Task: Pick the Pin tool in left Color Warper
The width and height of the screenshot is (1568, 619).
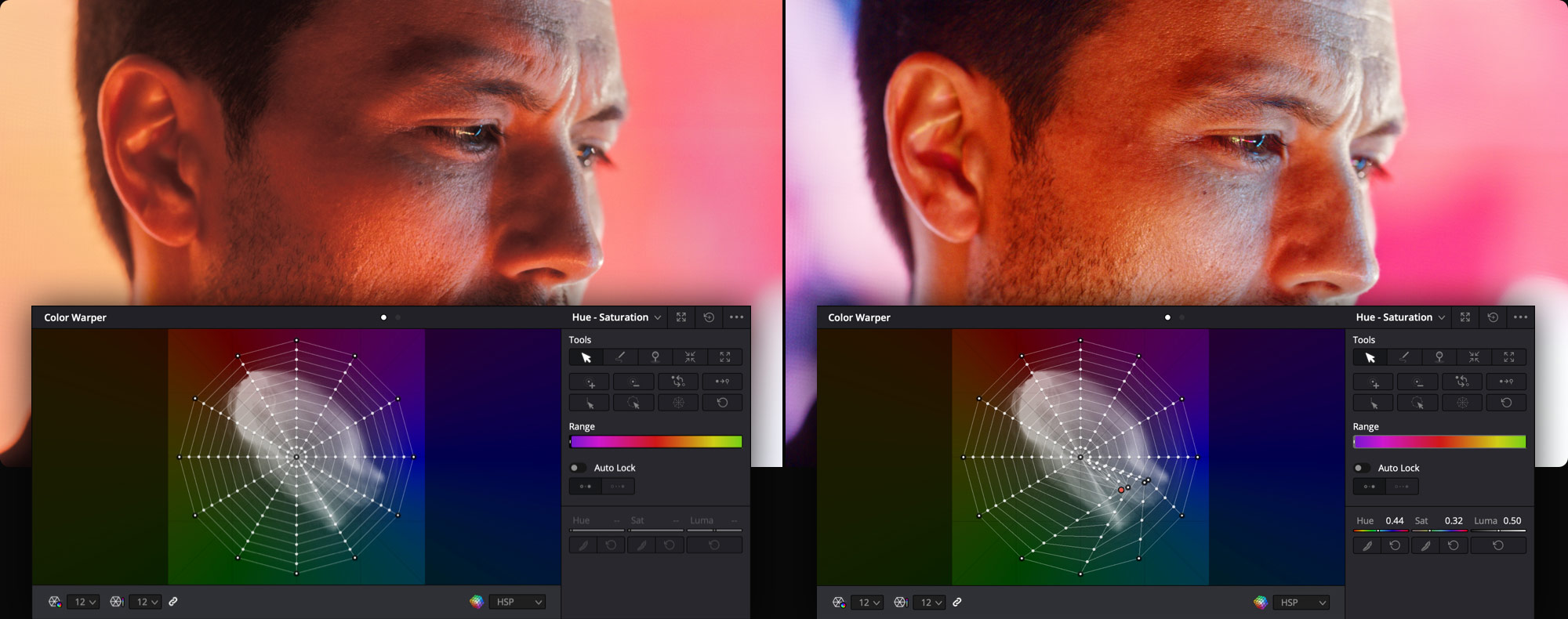Action: (x=655, y=357)
